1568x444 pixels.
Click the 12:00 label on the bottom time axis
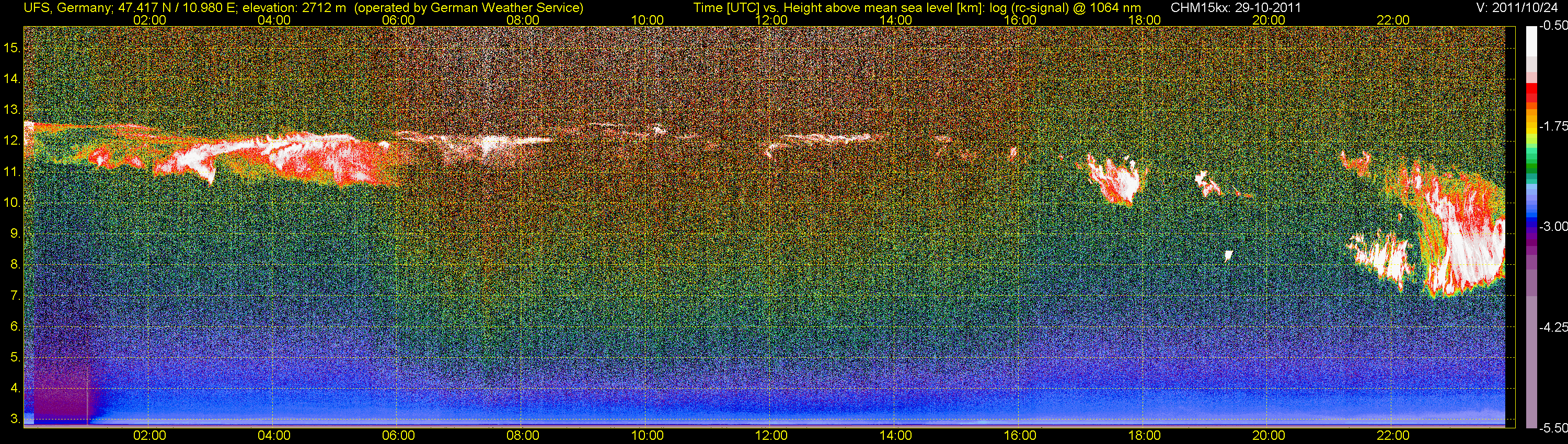[771, 436]
